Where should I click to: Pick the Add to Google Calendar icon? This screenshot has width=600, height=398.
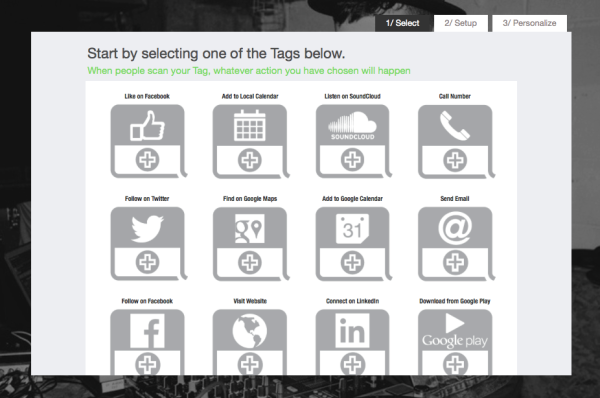click(352, 228)
